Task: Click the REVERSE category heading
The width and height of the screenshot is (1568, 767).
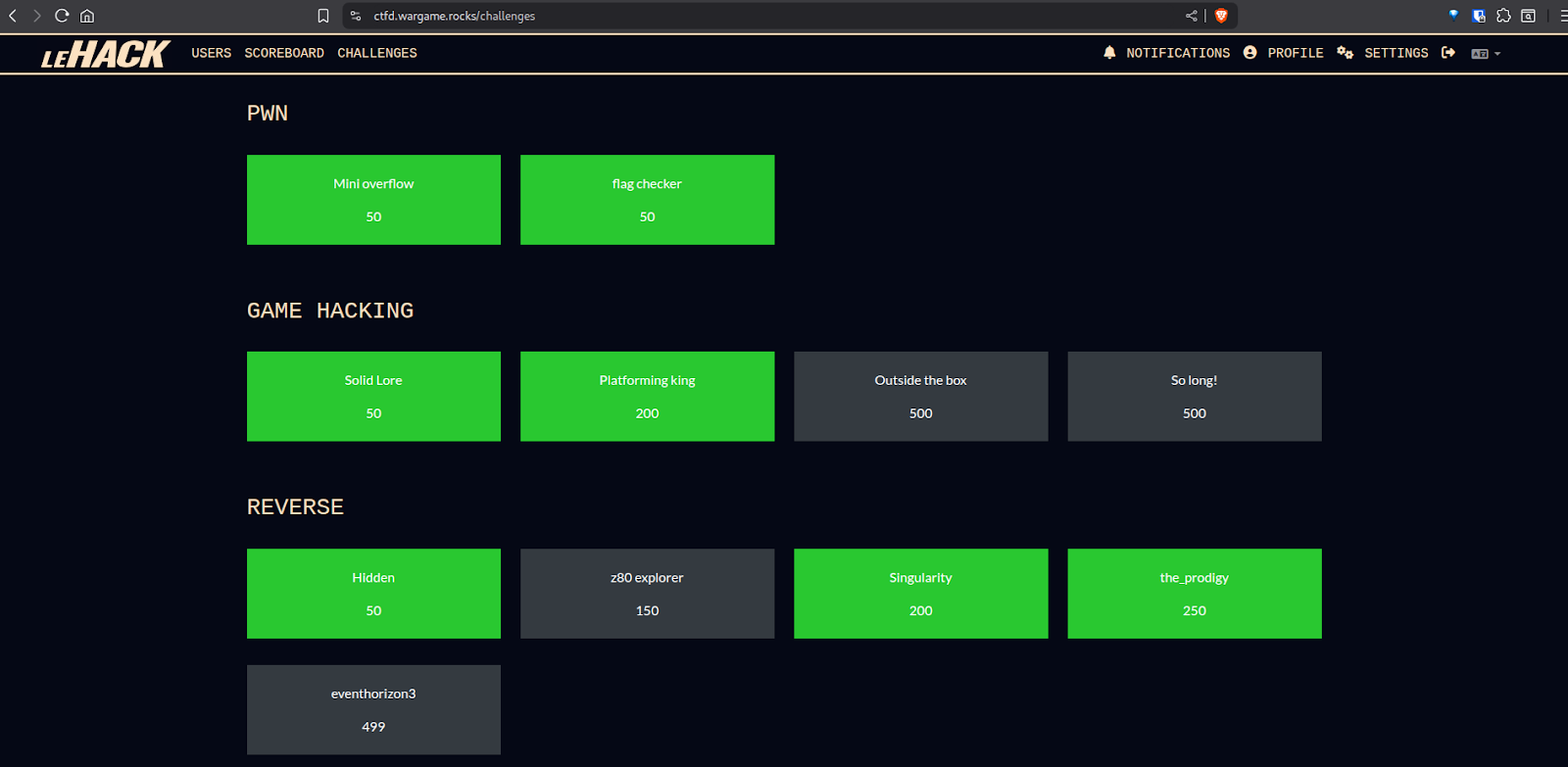Action: pyautogui.click(x=295, y=507)
